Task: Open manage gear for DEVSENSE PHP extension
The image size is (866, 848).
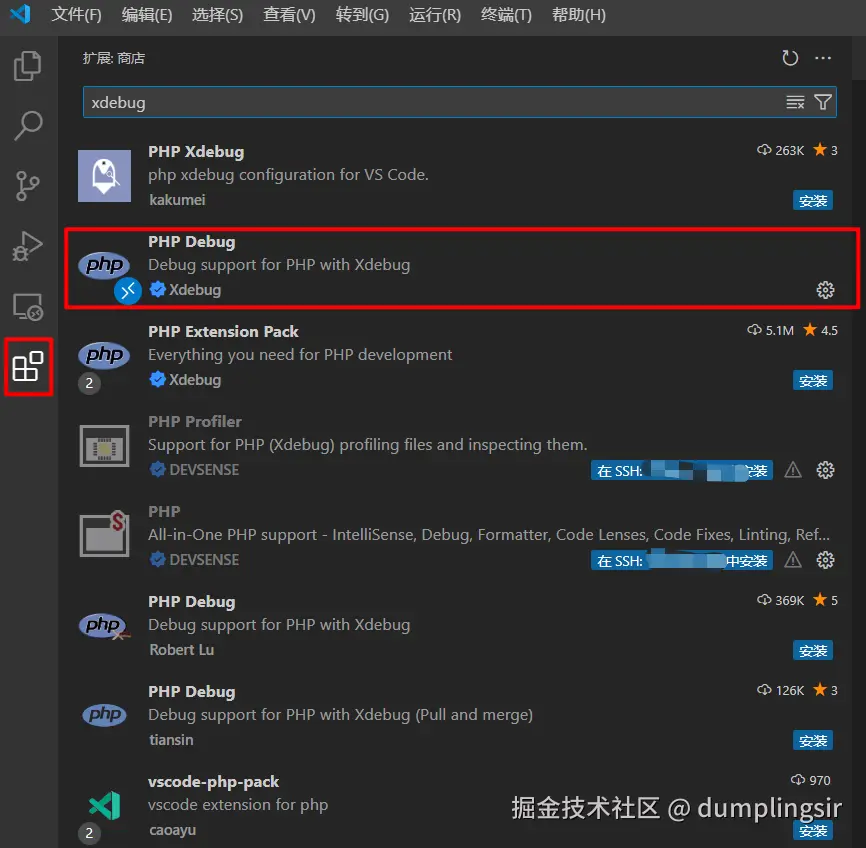Action: [x=825, y=560]
